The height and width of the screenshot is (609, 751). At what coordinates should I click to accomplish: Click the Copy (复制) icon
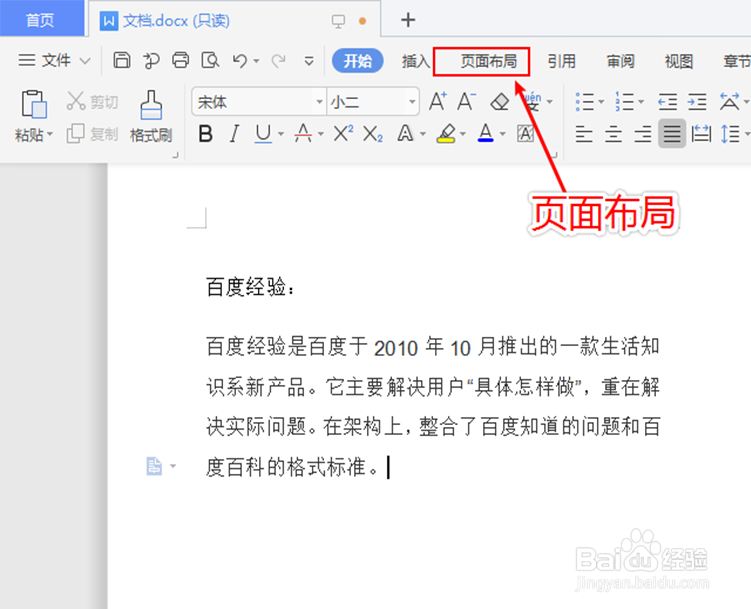pyautogui.click(x=75, y=134)
